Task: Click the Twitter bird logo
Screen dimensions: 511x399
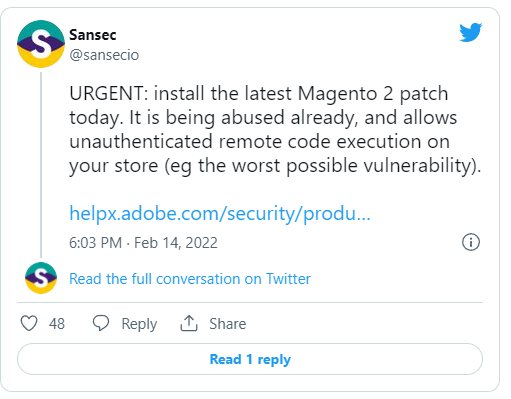Action: point(470,32)
